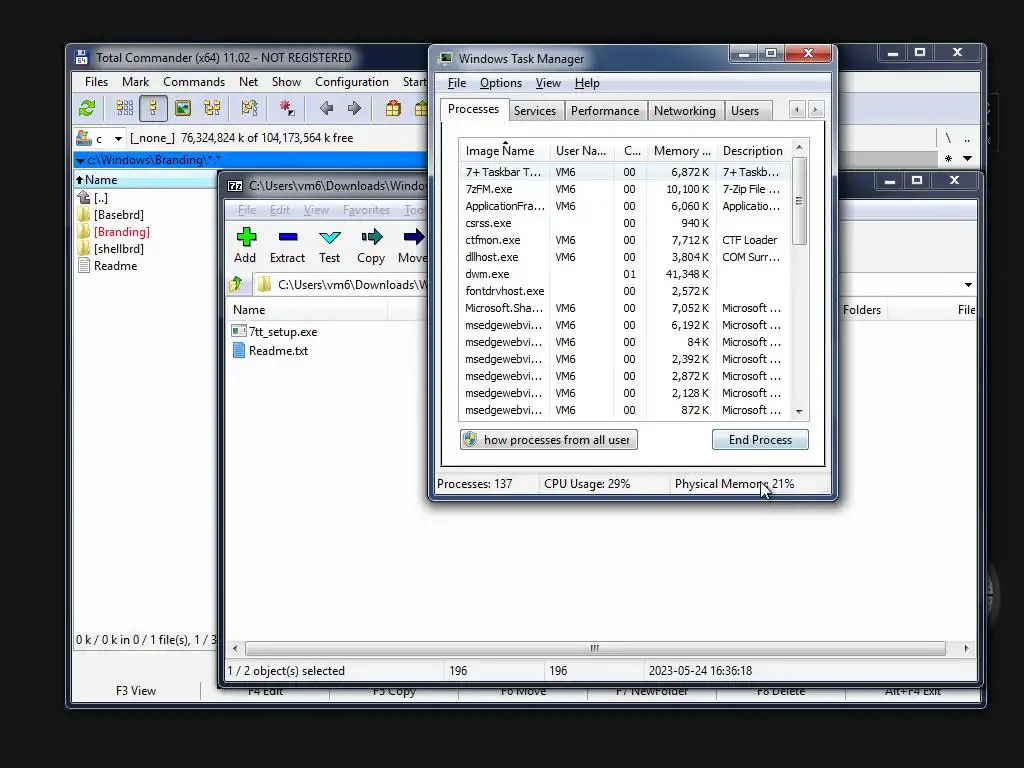Image resolution: width=1024 pixels, height=768 pixels.
Task: Open the right panel history dropdown arrow
Action: coord(968,158)
